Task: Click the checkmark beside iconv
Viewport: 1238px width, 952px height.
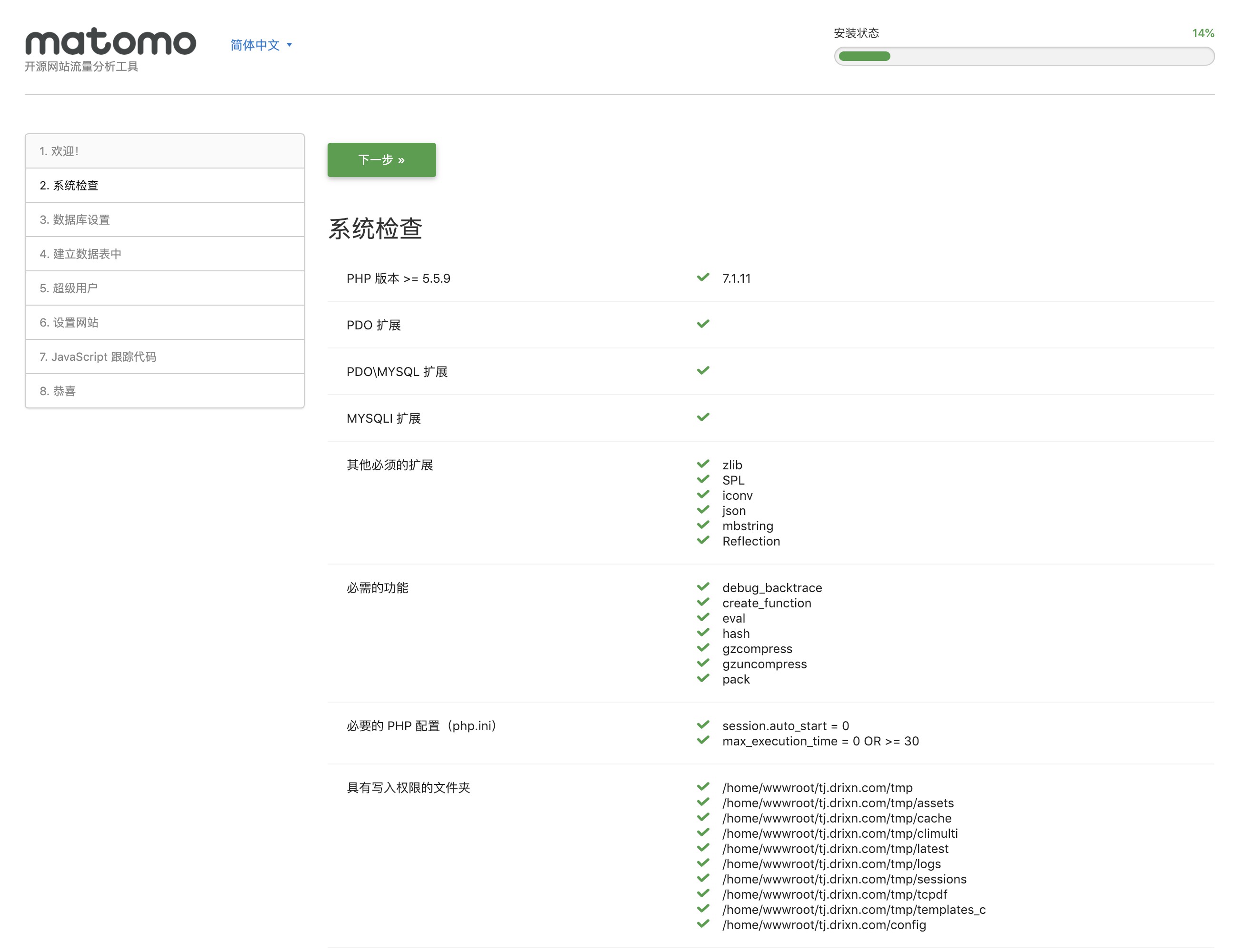Action: point(703,494)
